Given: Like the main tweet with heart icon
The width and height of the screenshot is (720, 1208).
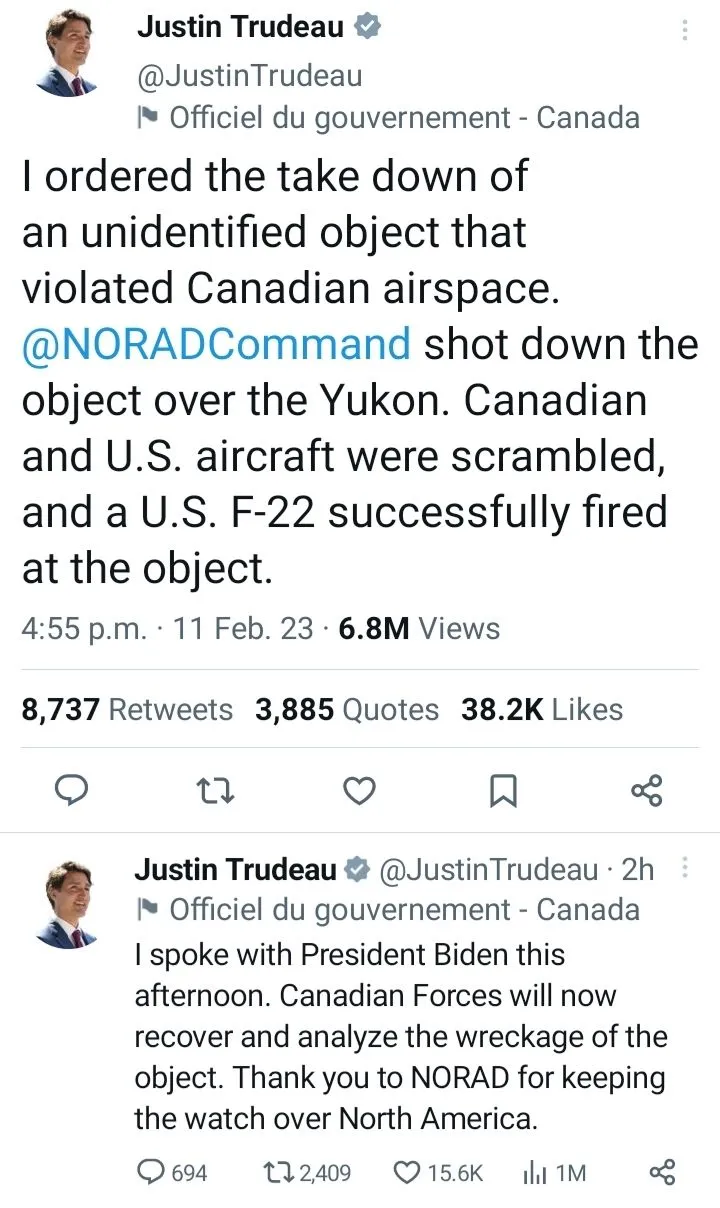Looking at the screenshot, I should tap(358, 791).
